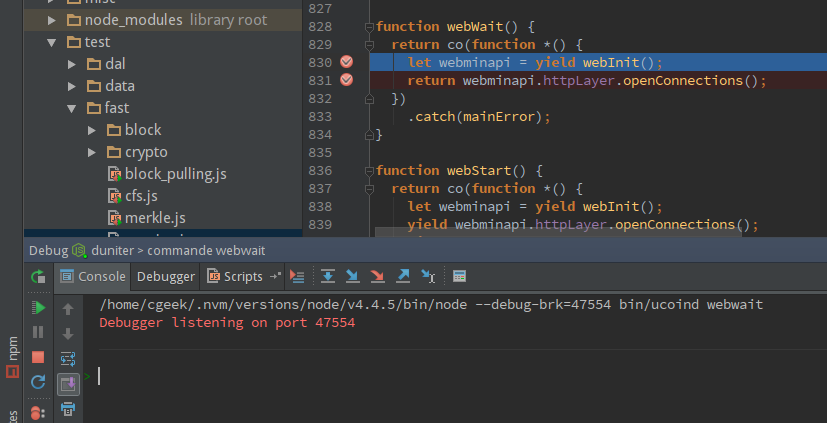This screenshot has width=827, height=423.
Task: Switch to the Scripts tab
Action: 235,276
